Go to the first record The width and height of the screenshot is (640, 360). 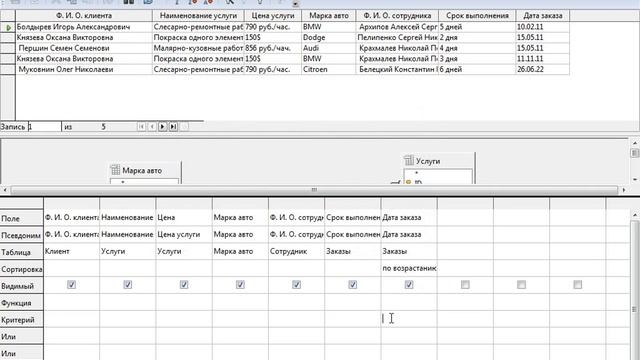tap(141, 127)
